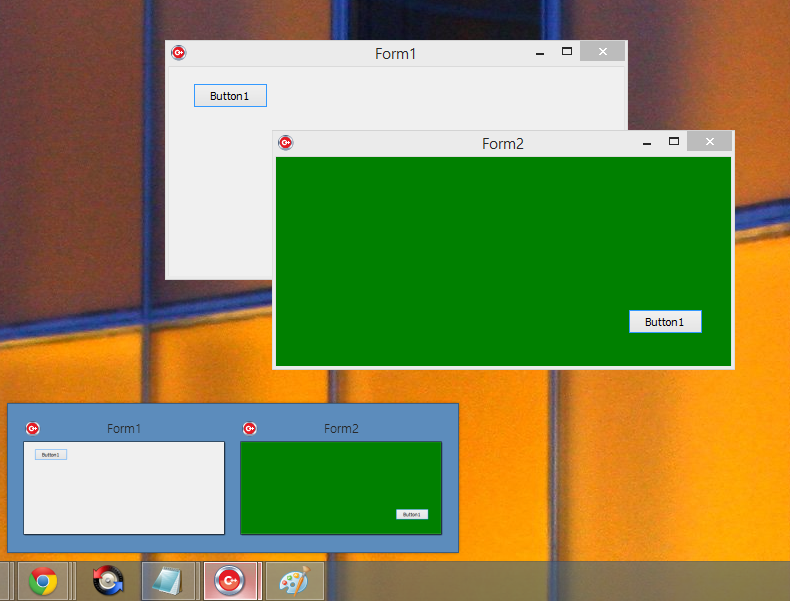Click Button1 in the Form1 window
Screen dimensions: 790x602
[230, 96]
